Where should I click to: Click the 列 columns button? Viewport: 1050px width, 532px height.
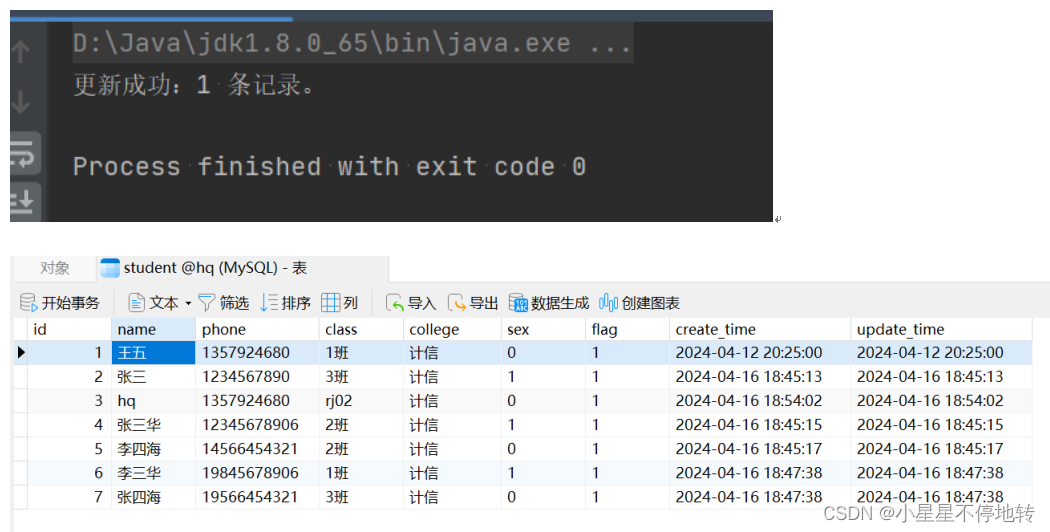[340, 303]
